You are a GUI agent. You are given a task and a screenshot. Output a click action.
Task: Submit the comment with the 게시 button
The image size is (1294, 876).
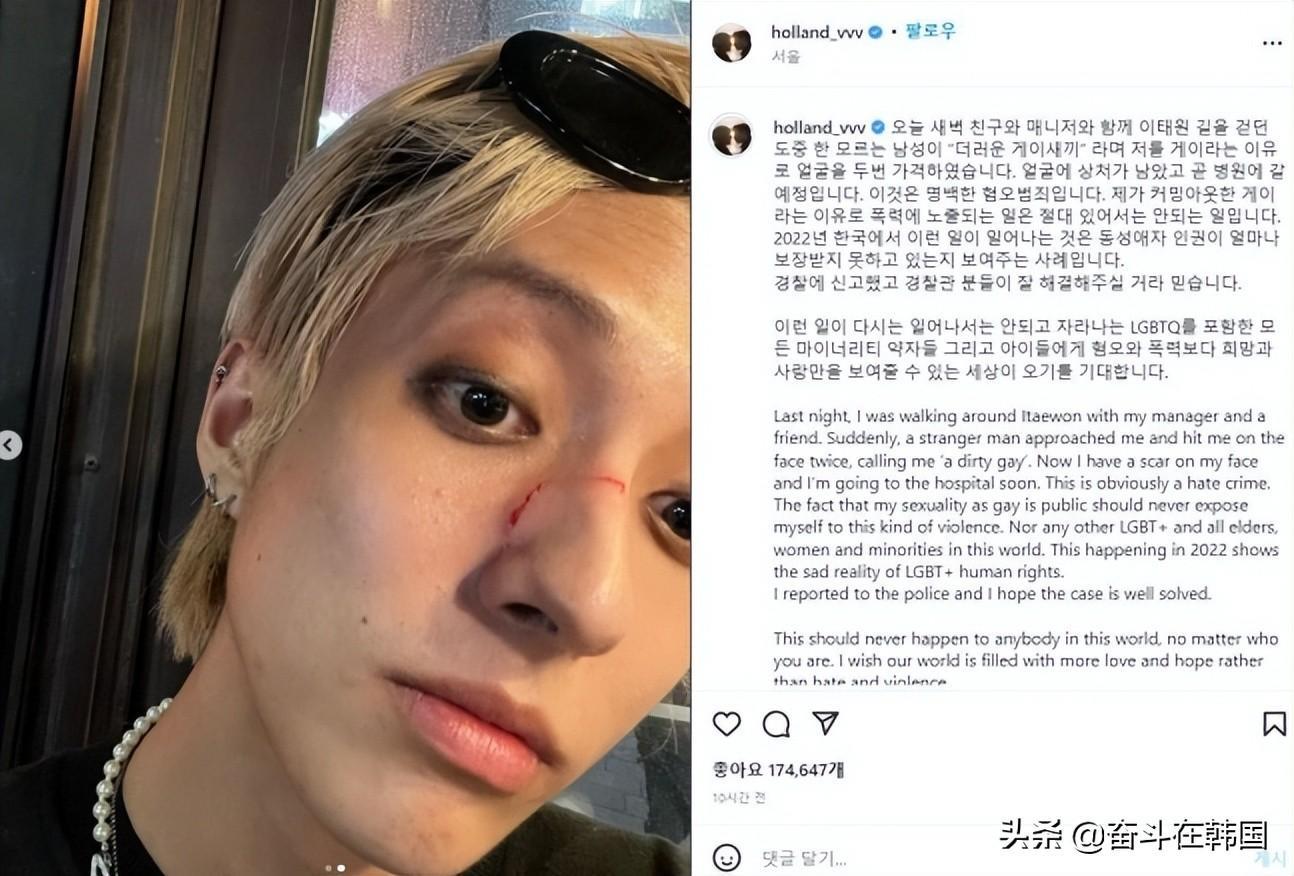(1270, 858)
